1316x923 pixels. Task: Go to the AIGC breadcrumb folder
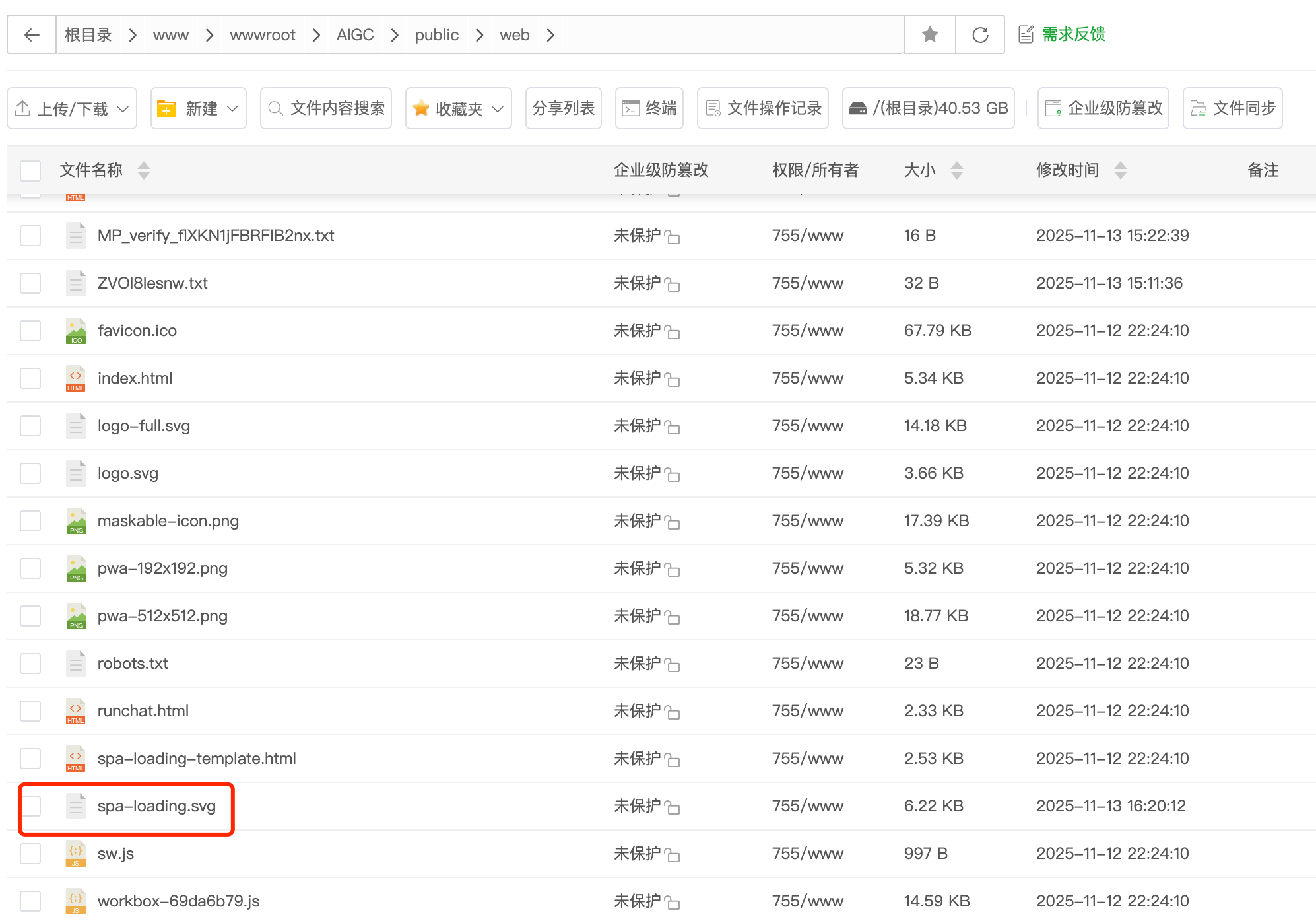point(354,35)
